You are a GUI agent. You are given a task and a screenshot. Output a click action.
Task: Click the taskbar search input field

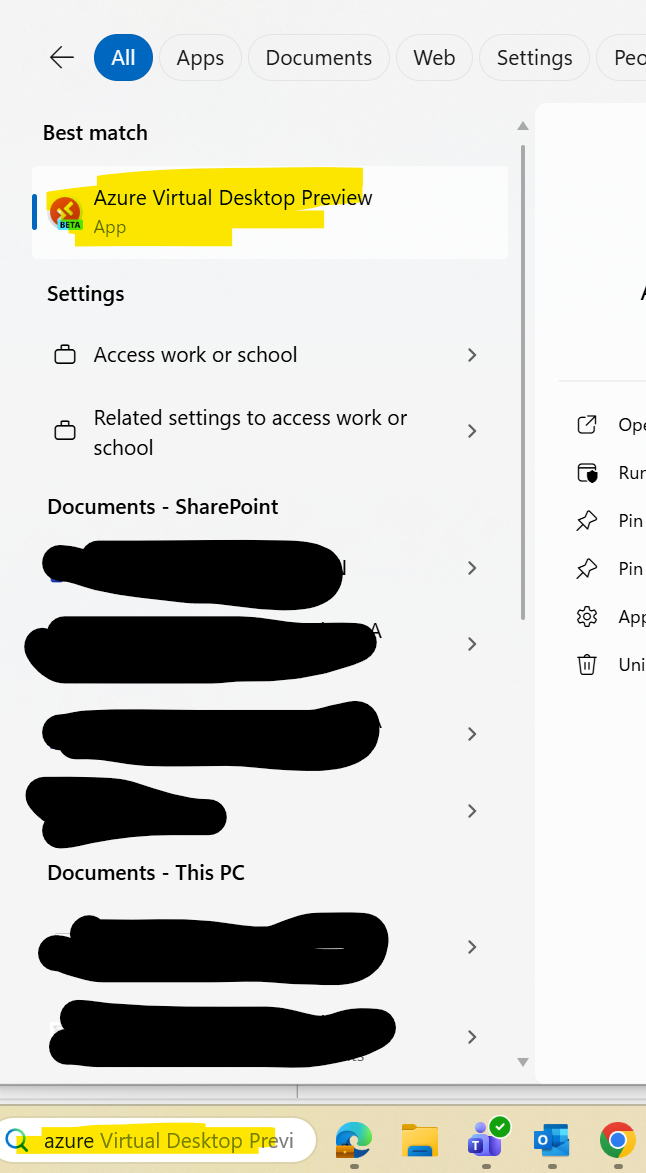[x=157, y=1140]
